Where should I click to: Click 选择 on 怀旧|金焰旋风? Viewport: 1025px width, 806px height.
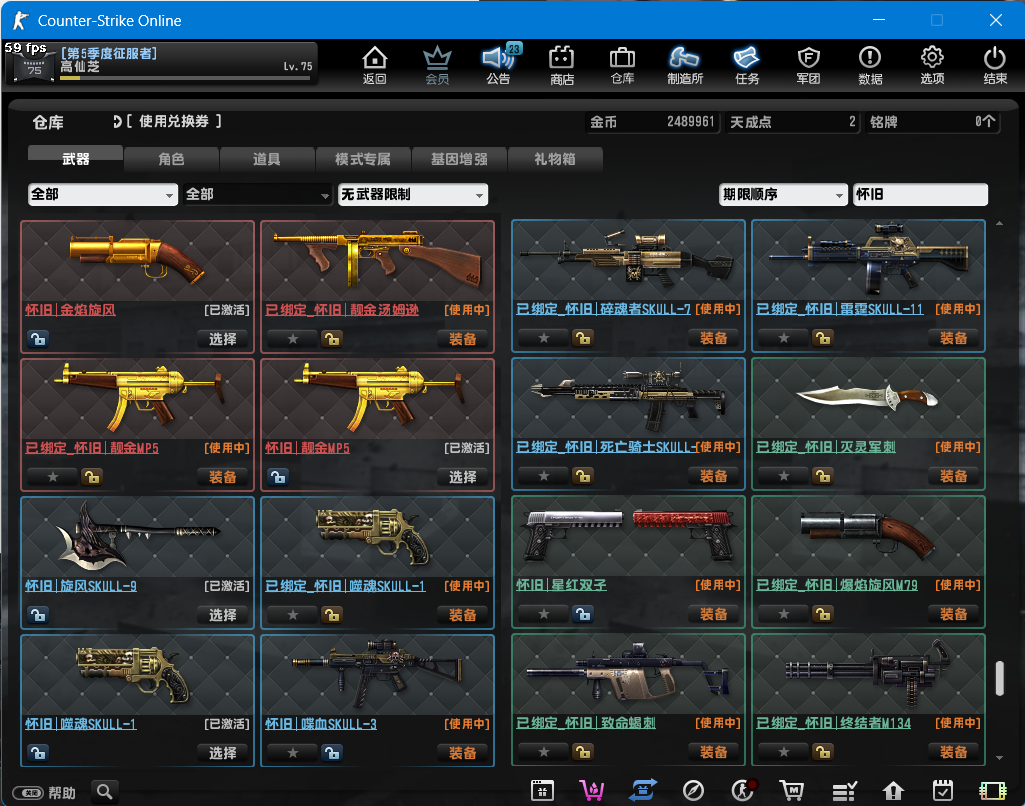[x=223, y=339]
